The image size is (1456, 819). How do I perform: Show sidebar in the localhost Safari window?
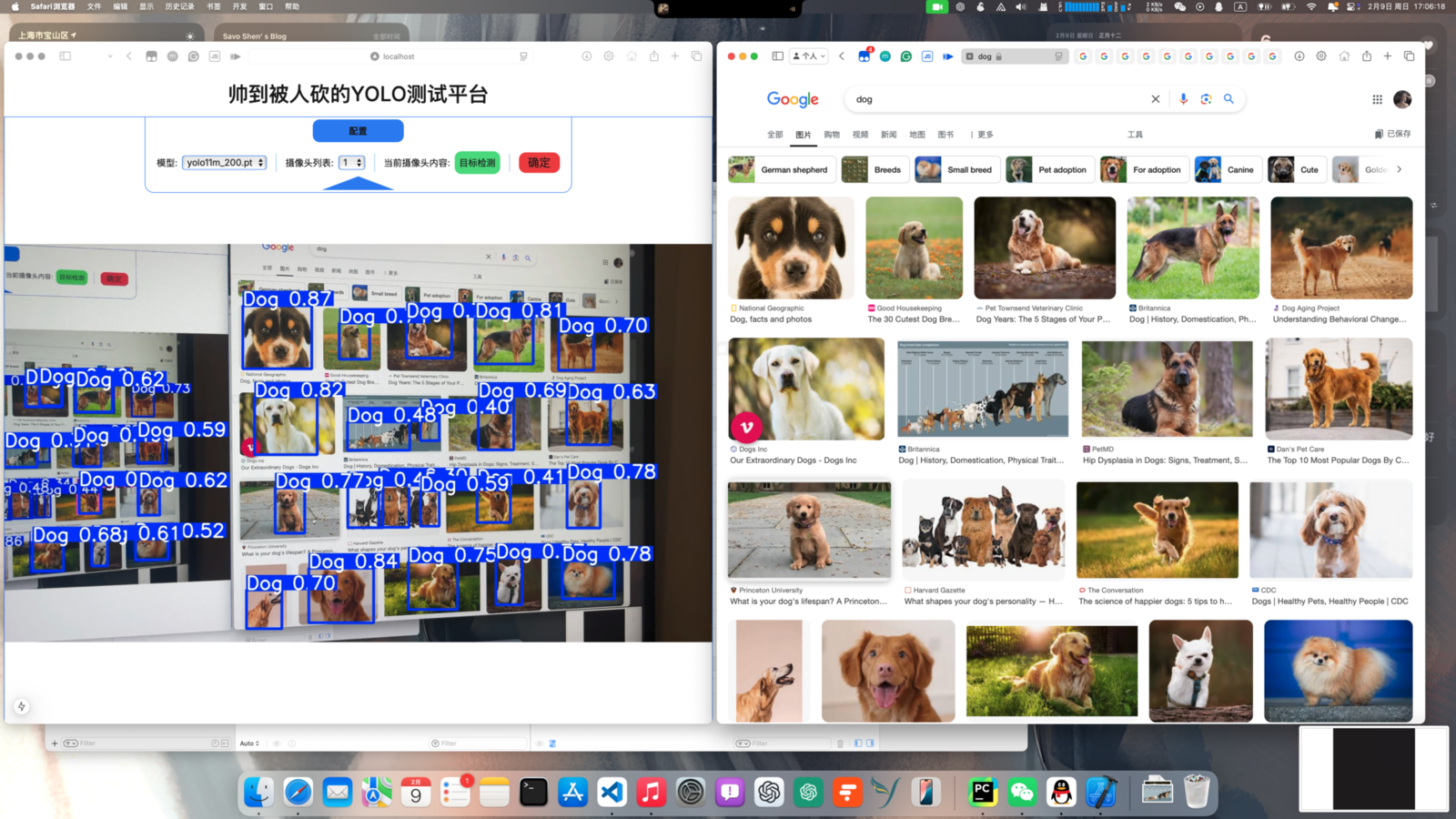pos(66,56)
